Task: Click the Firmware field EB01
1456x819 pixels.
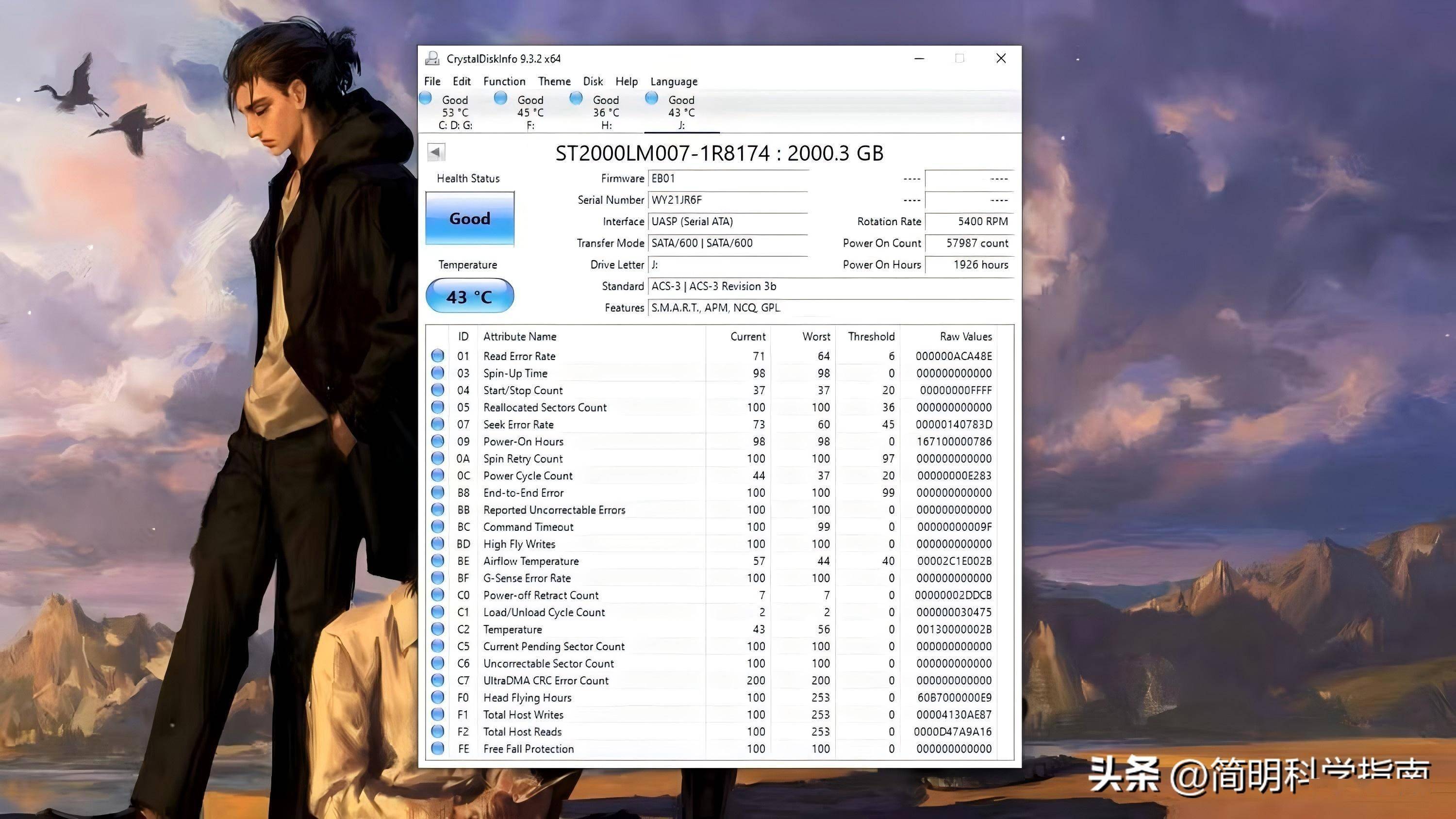Action: pyautogui.click(x=728, y=179)
